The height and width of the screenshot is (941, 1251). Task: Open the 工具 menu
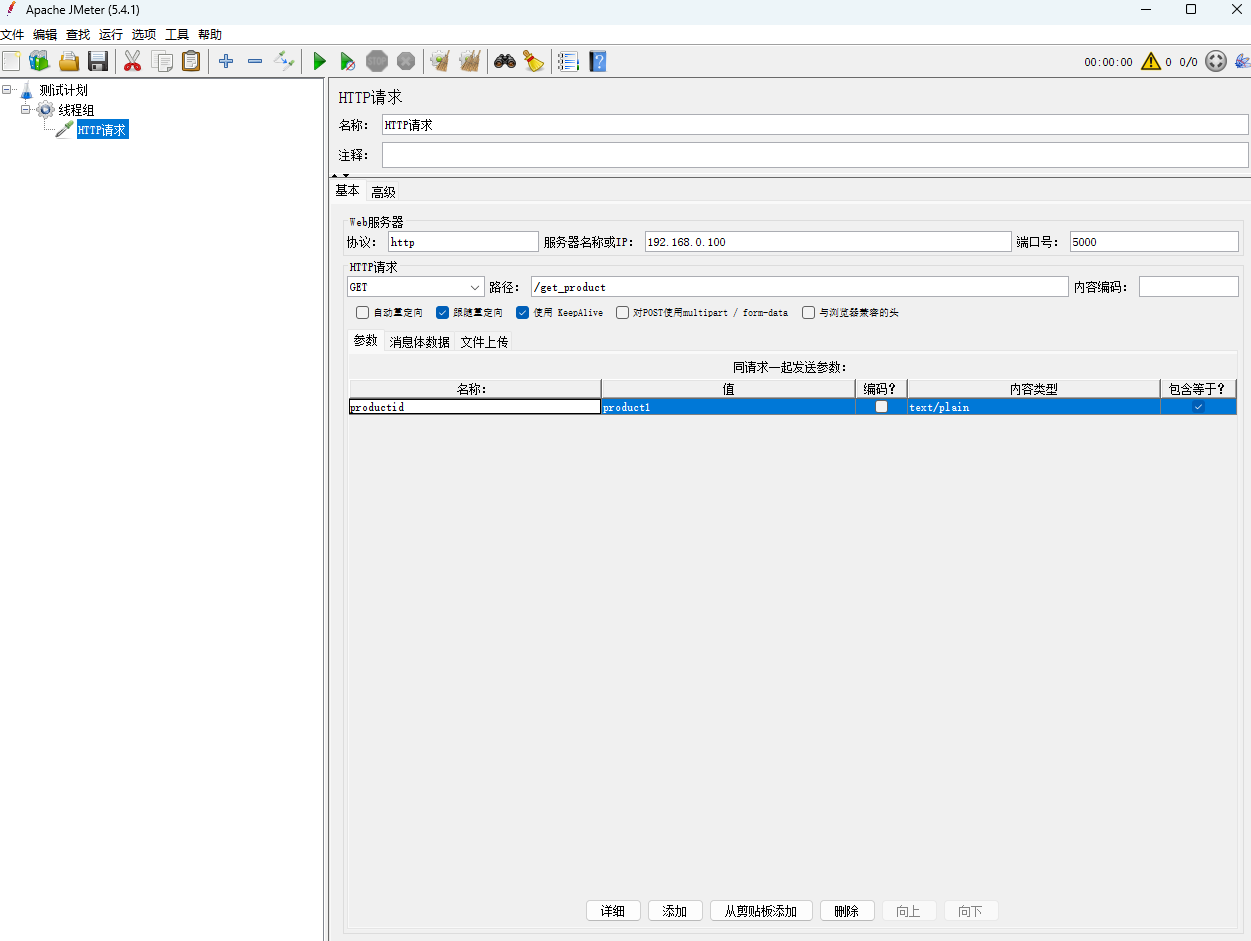[177, 35]
